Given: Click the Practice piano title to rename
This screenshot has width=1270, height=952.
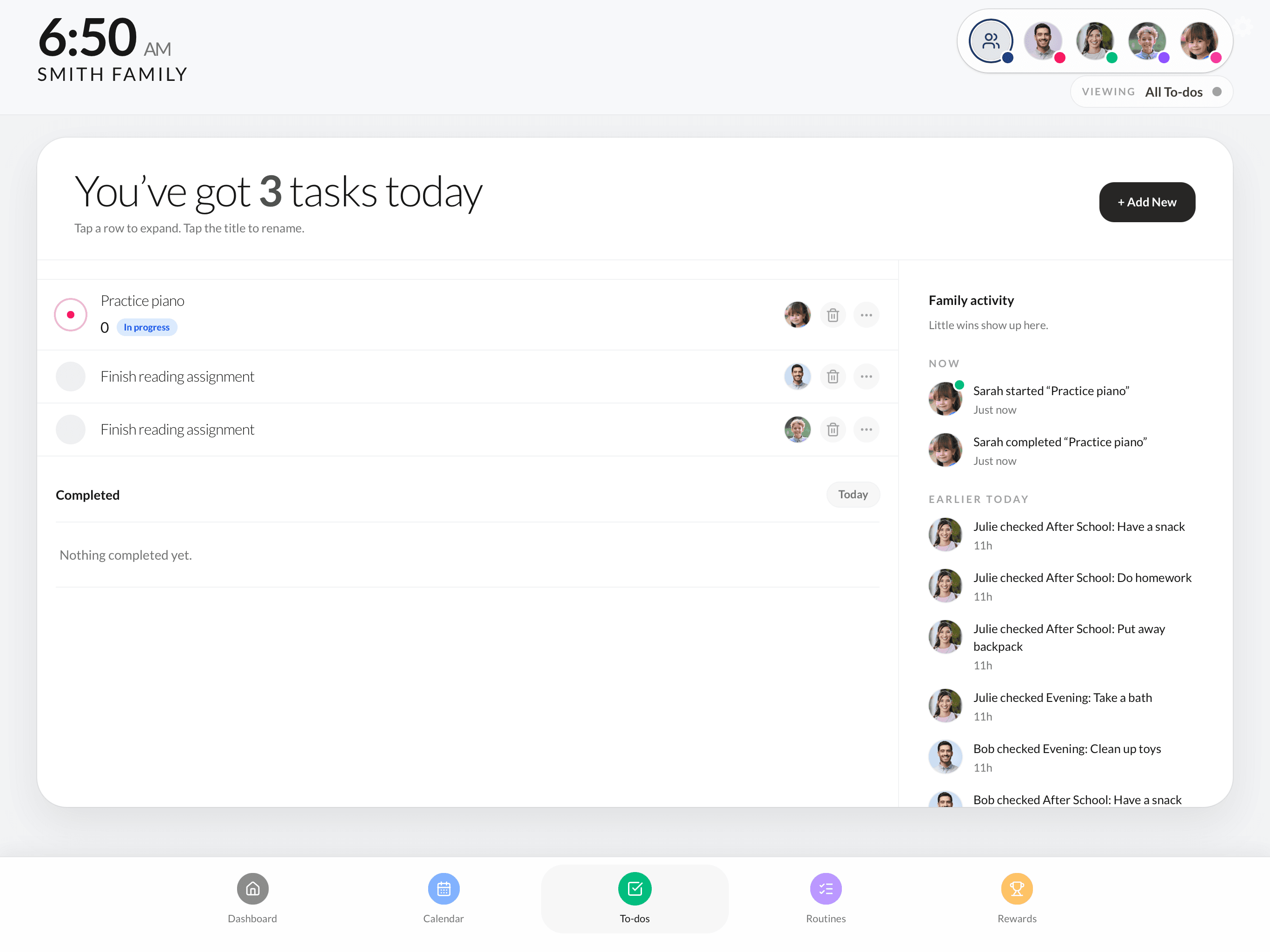Looking at the screenshot, I should point(142,301).
